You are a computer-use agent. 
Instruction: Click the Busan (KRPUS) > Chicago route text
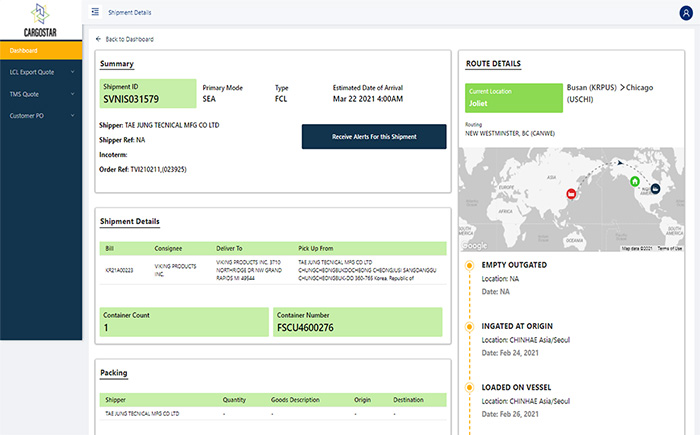point(610,93)
